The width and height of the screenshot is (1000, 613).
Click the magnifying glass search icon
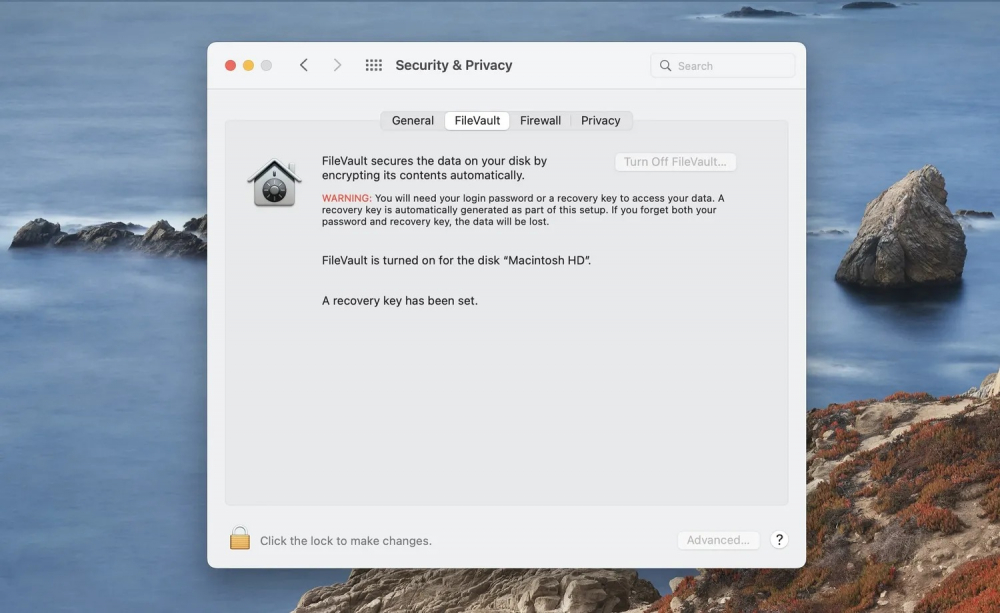pyautogui.click(x=666, y=66)
